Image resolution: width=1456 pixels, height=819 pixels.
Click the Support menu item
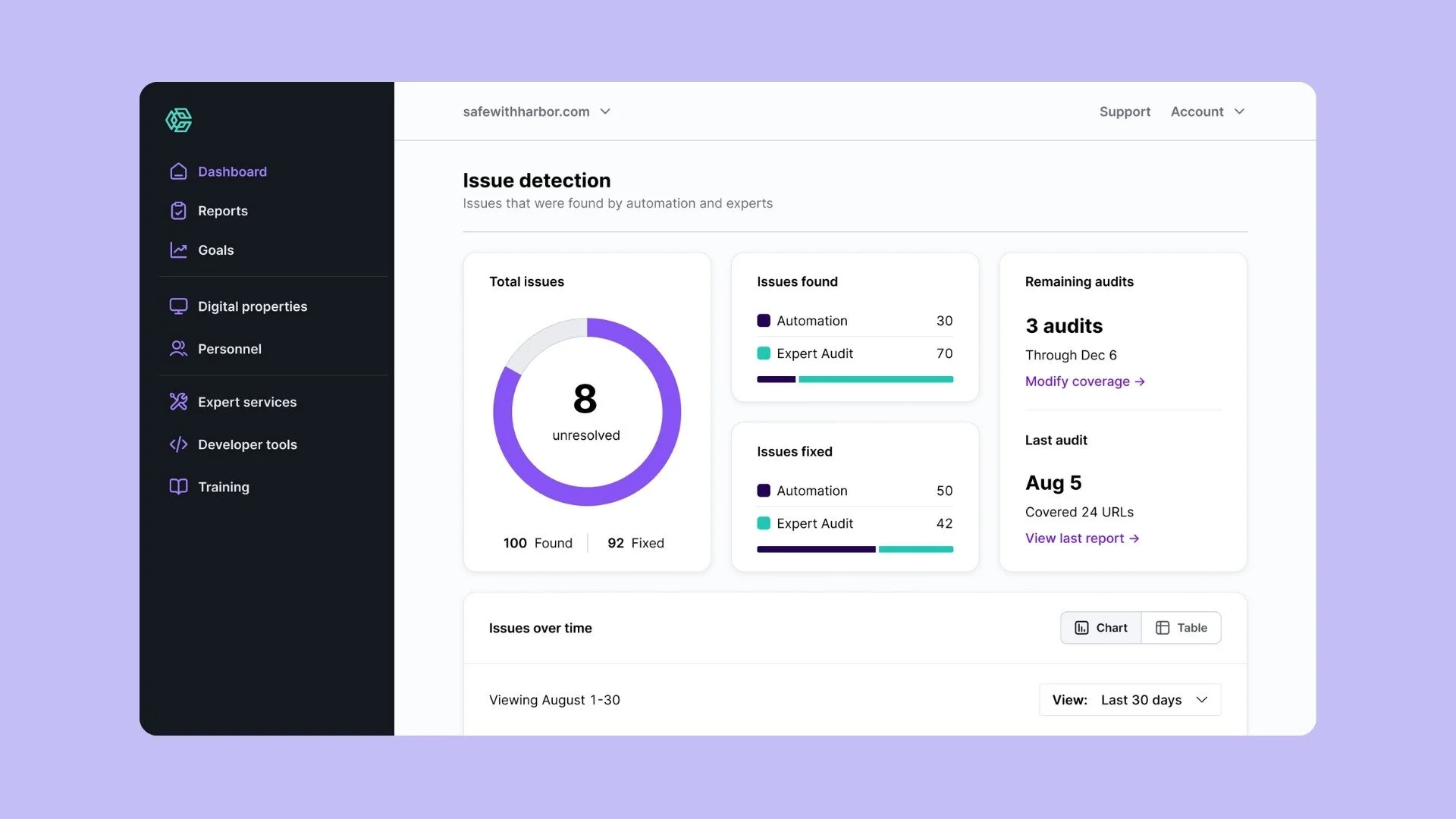click(1125, 111)
